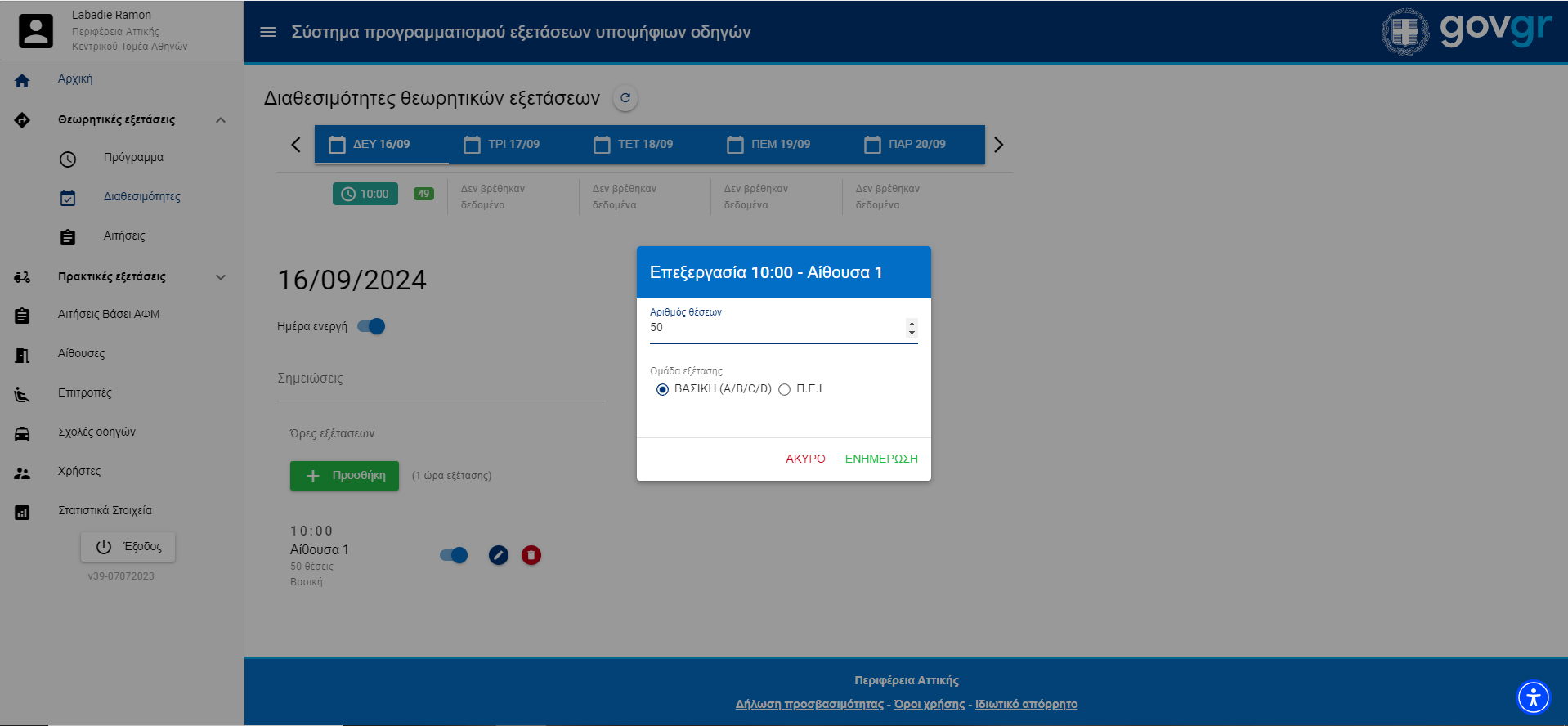
Task: Open Αιτήσεις under Θεωρητικές εξετάσεις
Action: [x=124, y=235]
